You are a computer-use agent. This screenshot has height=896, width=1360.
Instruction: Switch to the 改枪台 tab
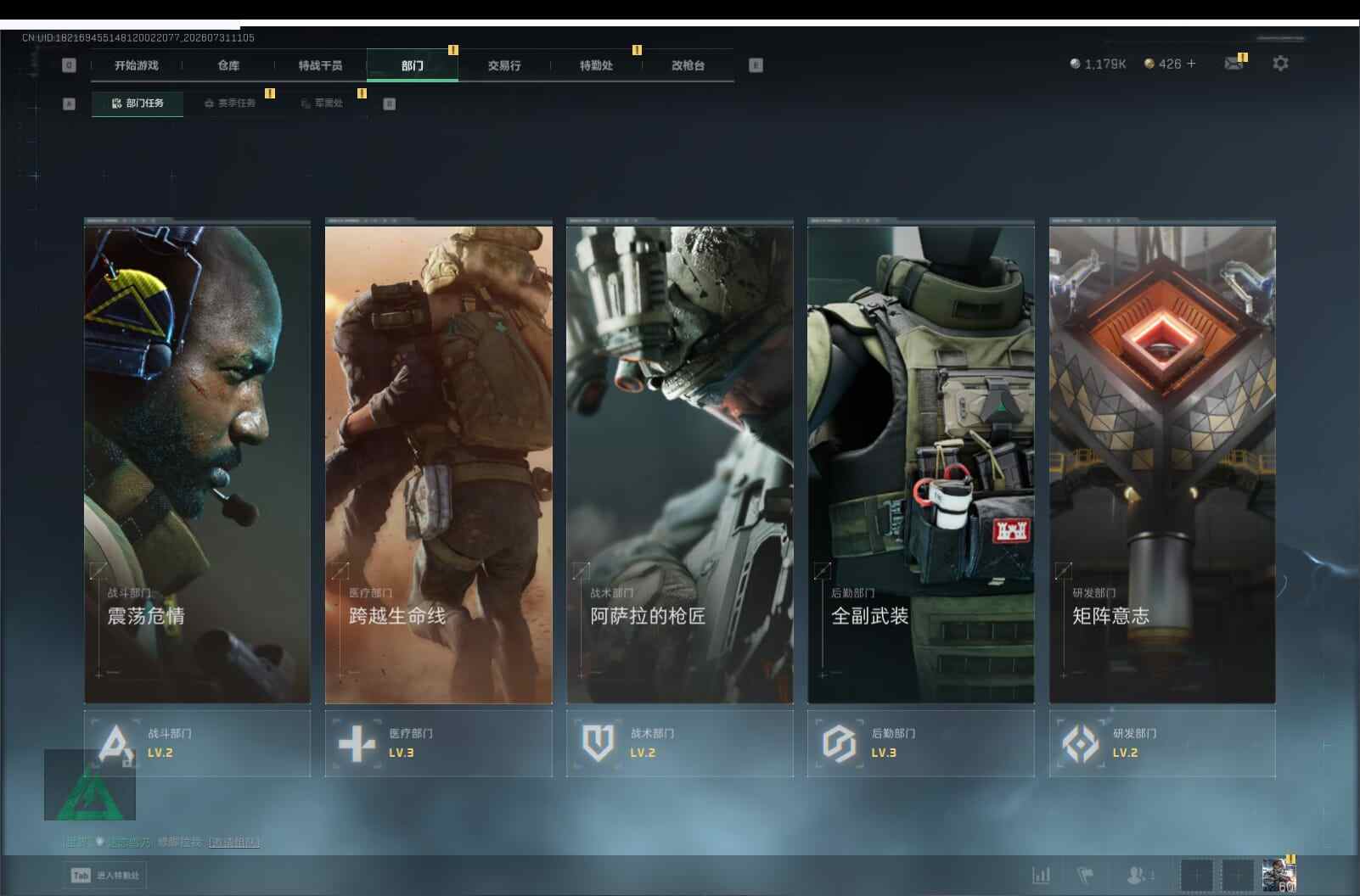point(688,65)
